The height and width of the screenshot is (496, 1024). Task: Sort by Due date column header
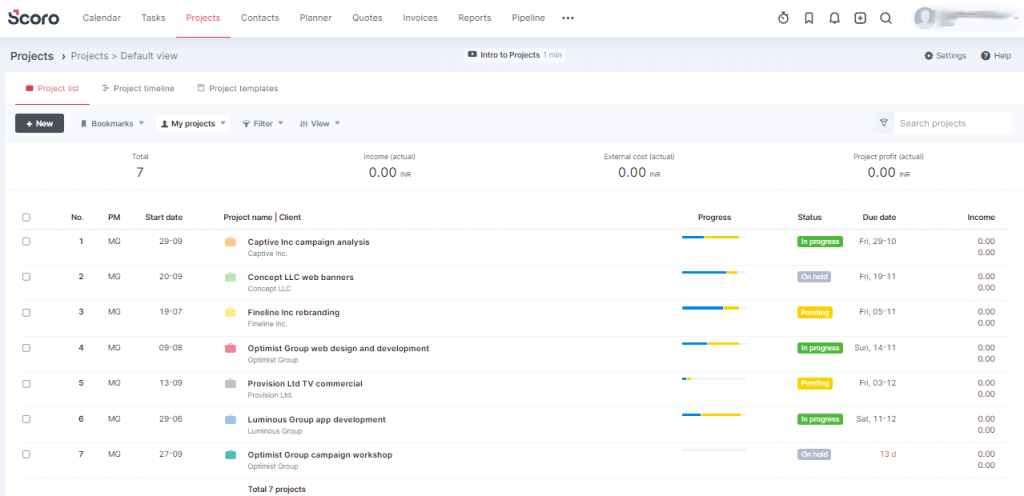pos(879,217)
